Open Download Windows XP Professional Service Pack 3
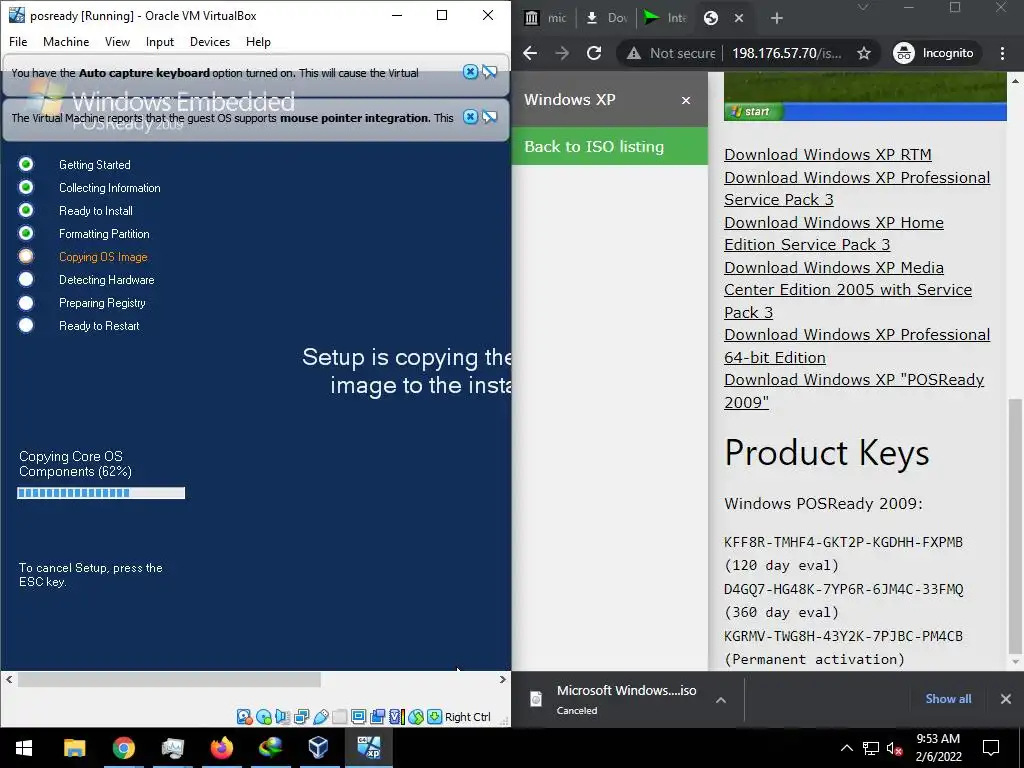 tap(857, 189)
